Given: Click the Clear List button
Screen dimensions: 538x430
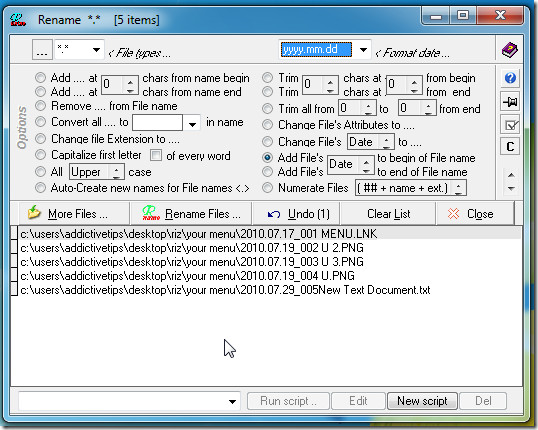Looking at the screenshot, I should (388, 214).
